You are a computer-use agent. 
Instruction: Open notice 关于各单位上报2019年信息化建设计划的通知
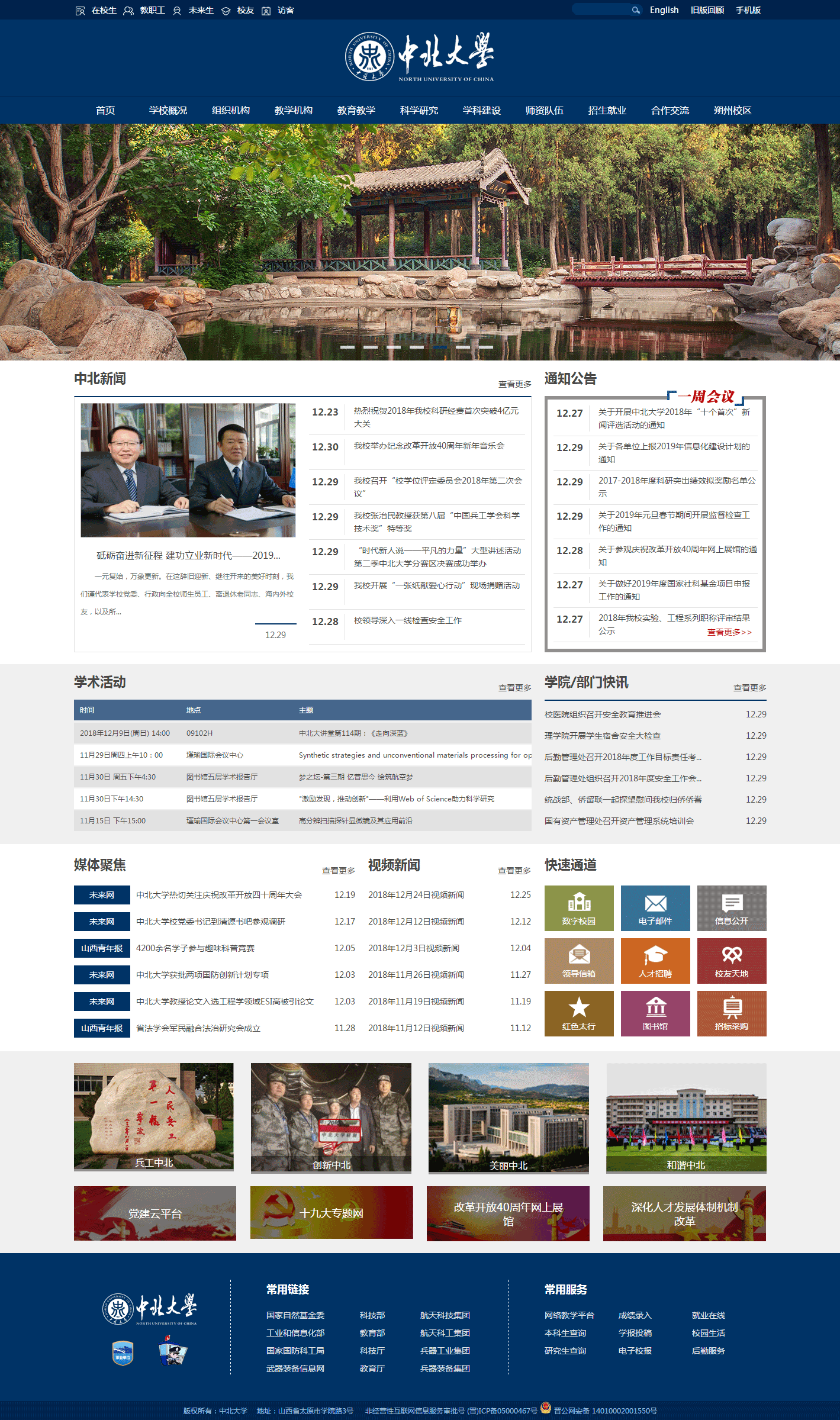point(674,453)
